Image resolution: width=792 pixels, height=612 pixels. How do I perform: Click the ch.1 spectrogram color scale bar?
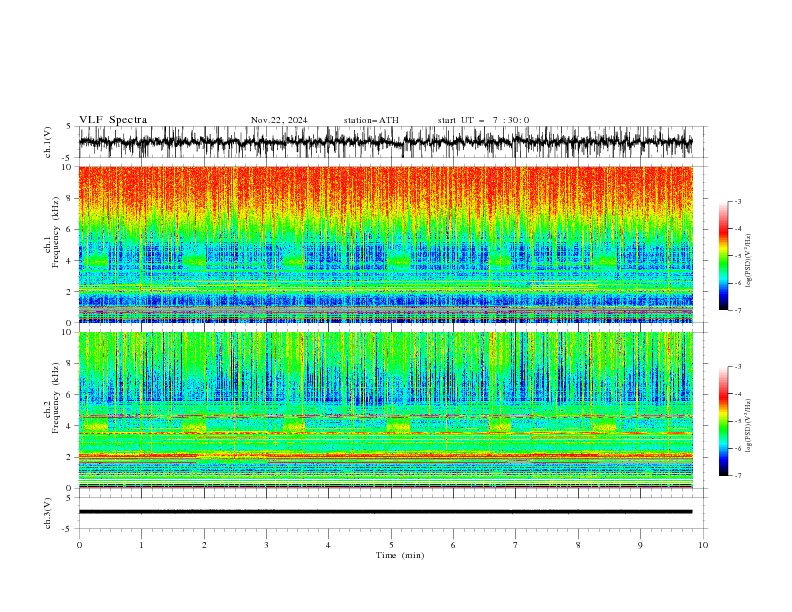click(723, 256)
